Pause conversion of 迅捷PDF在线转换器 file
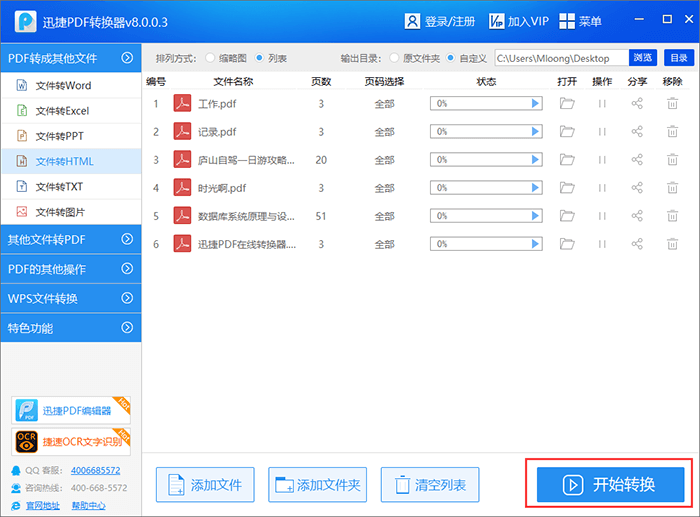The width and height of the screenshot is (700, 517). 602,244
